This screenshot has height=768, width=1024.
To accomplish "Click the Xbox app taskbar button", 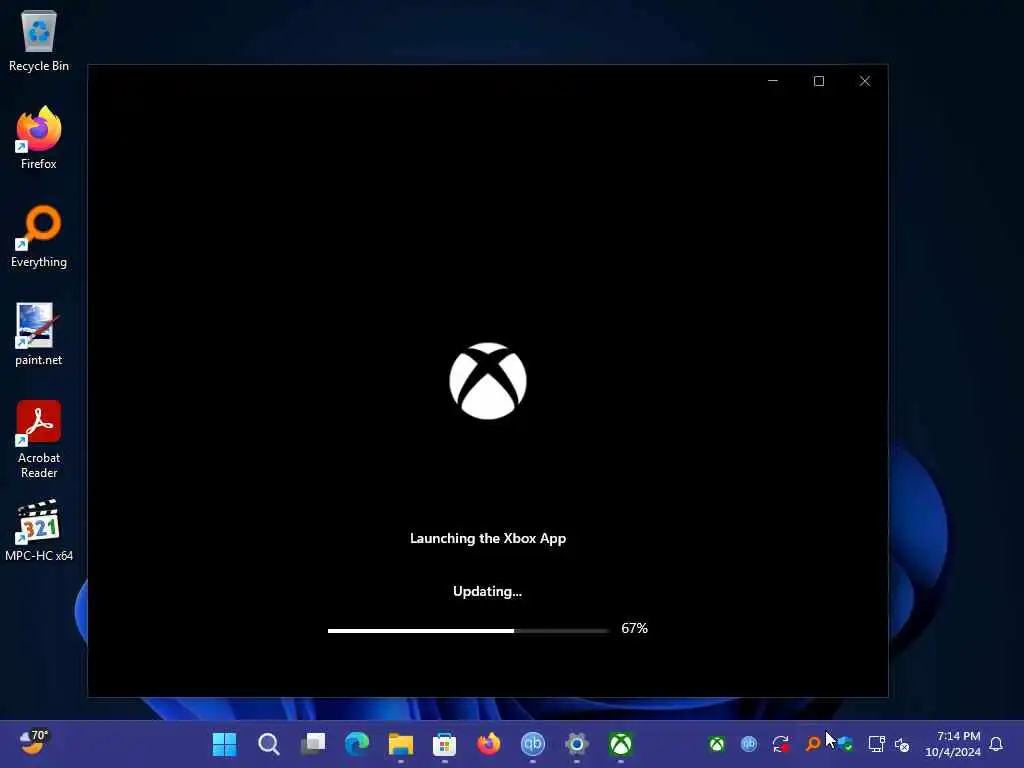I will [x=620, y=744].
